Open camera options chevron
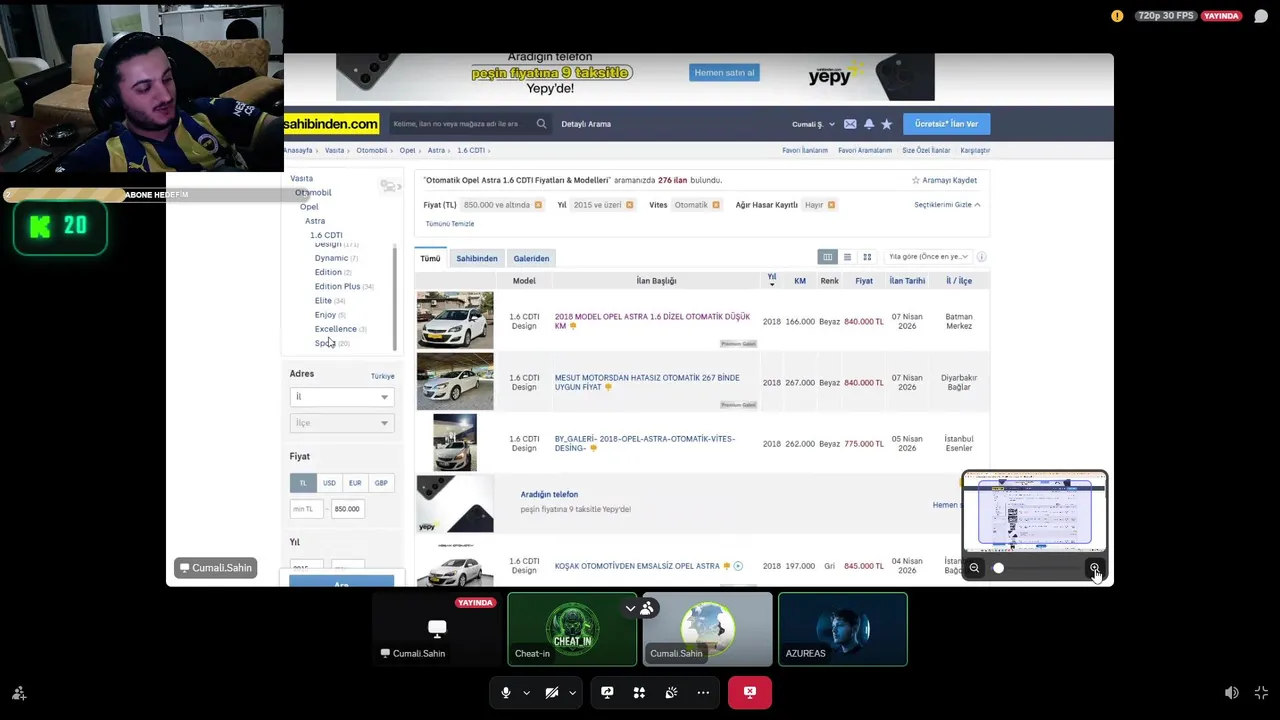 (572, 692)
